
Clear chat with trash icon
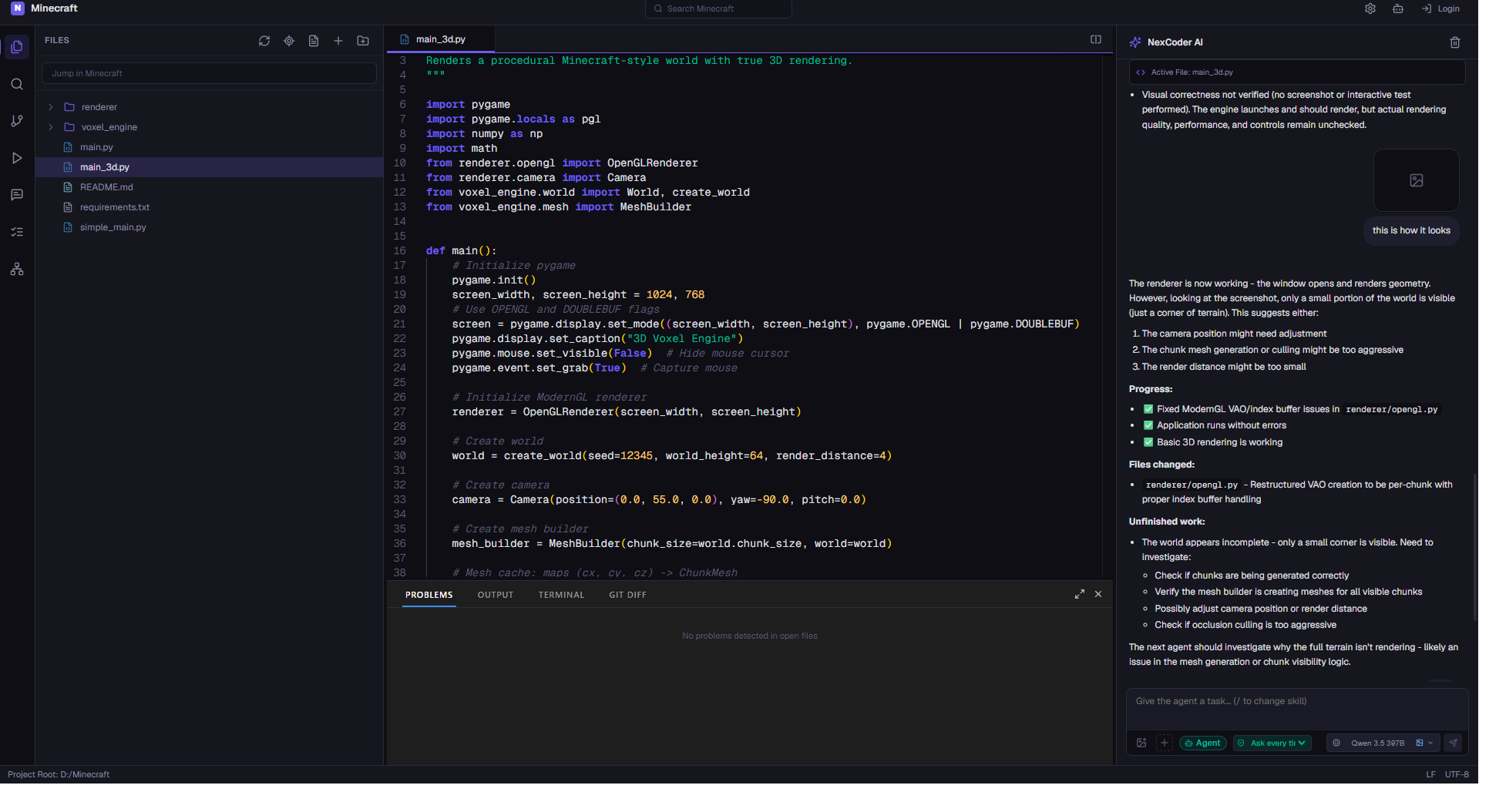point(1455,42)
